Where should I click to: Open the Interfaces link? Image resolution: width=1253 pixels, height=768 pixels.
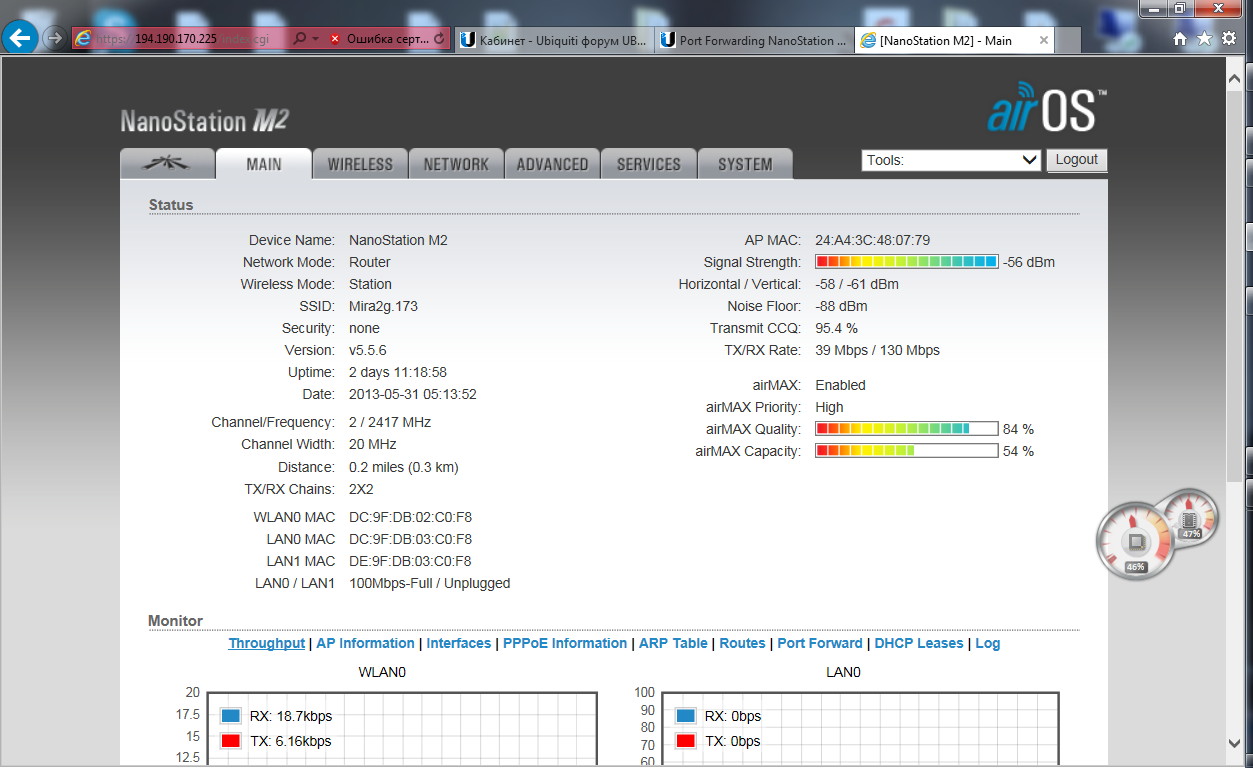(459, 643)
